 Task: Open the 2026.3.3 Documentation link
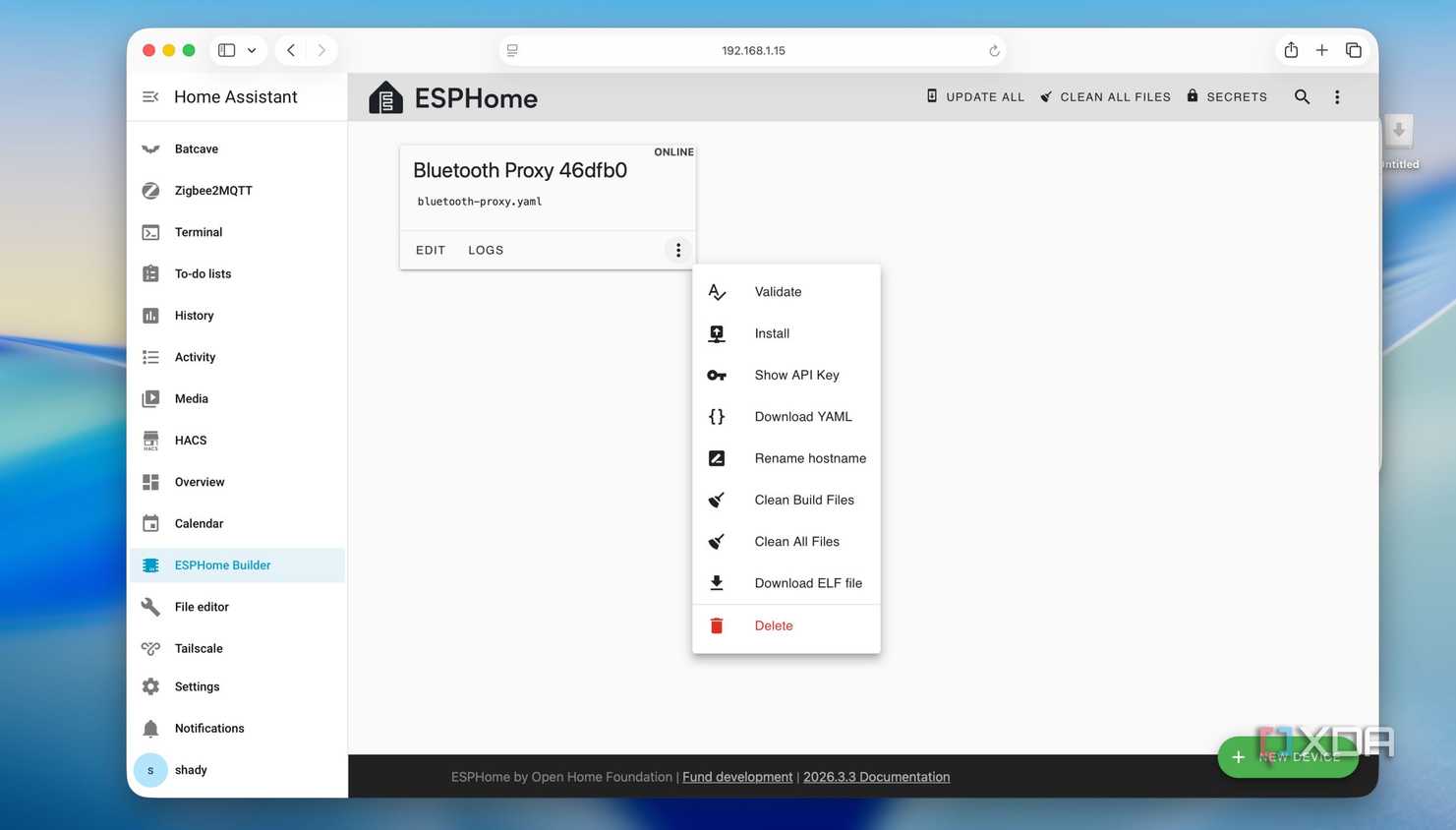[877, 777]
